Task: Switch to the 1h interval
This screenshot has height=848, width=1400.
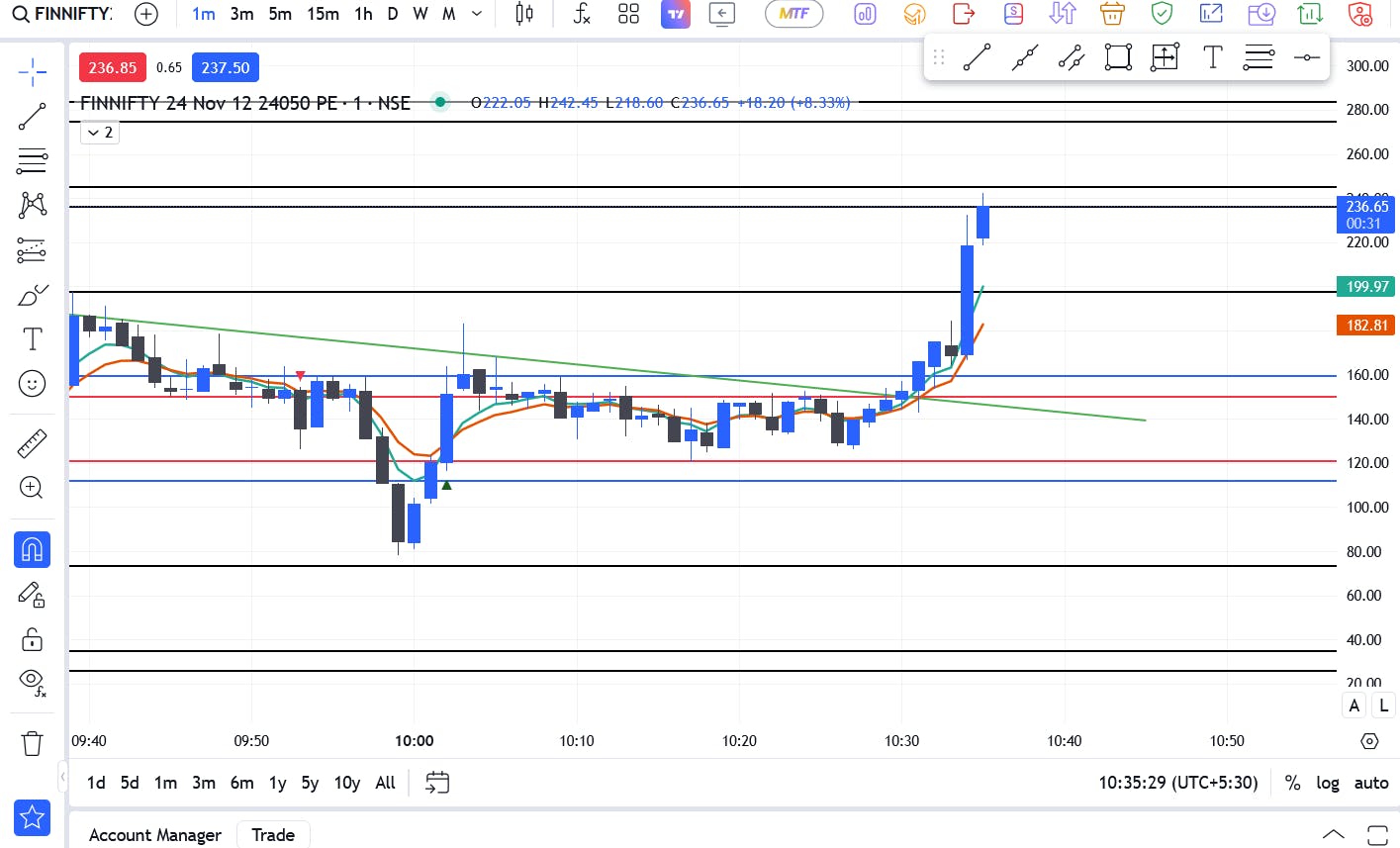Action: (x=364, y=14)
